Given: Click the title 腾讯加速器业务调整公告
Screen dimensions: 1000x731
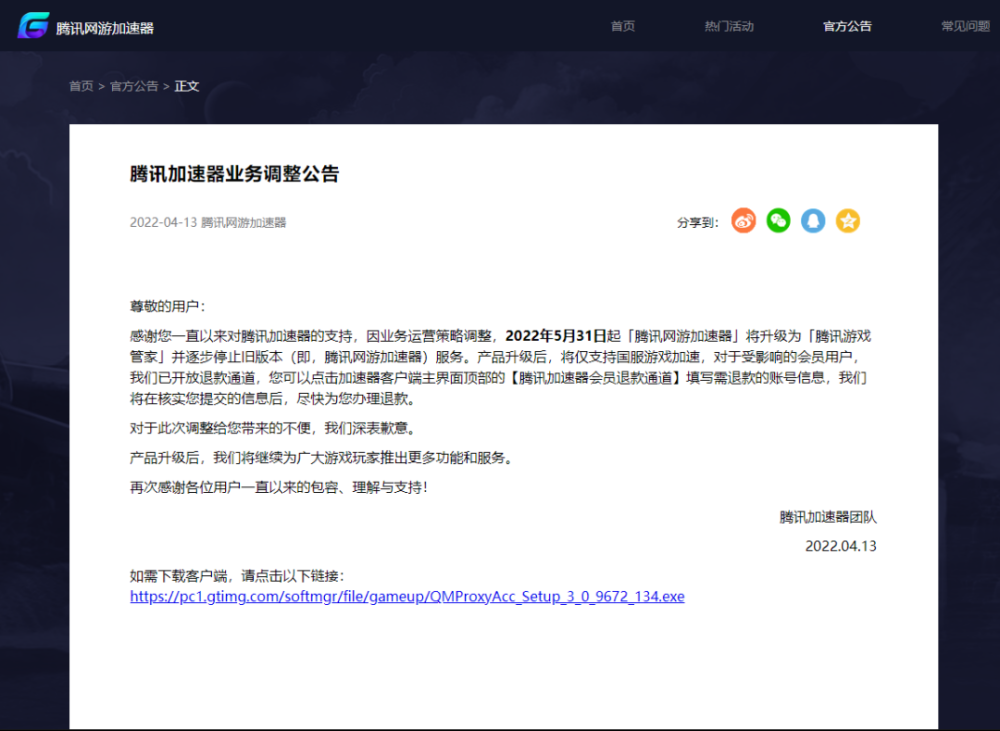Looking at the screenshot, I should (234, 174).
